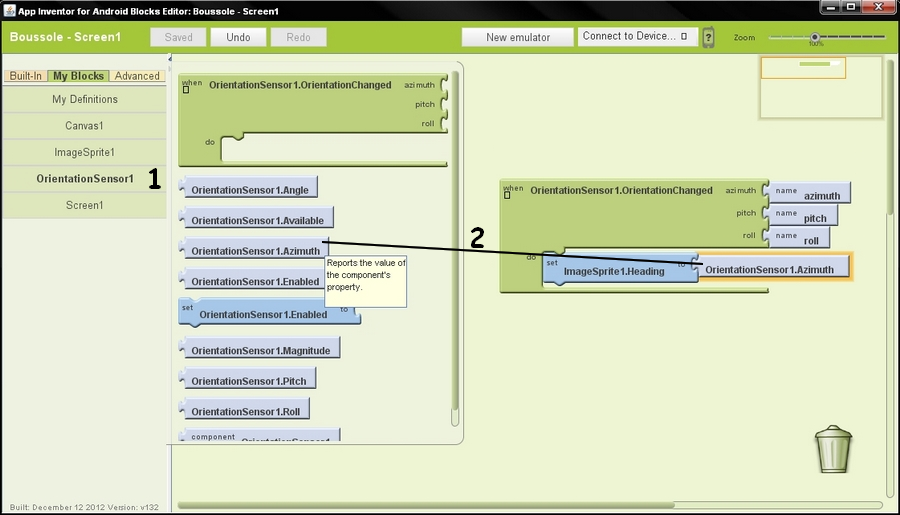Viewport: 900px width, 515px height.
Task: Click the workspace horizontal scrollbar
Action: [426, 505]
